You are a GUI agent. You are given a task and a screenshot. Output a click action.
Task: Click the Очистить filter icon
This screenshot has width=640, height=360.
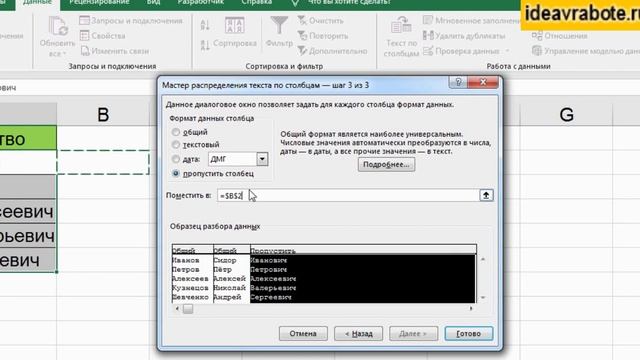click(x=302, y=20)
